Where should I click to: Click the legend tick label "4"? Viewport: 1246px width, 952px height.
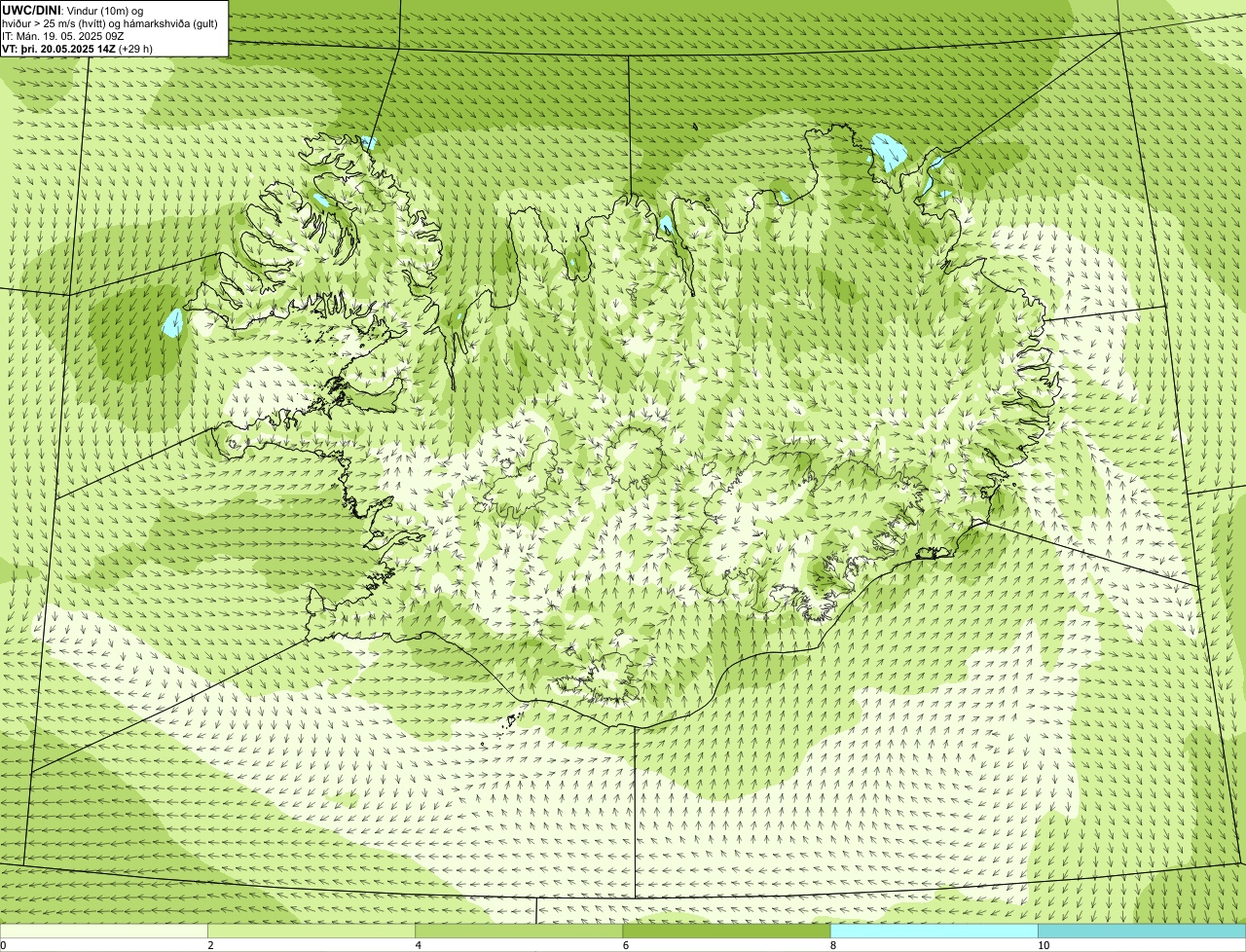click(418, 946)
